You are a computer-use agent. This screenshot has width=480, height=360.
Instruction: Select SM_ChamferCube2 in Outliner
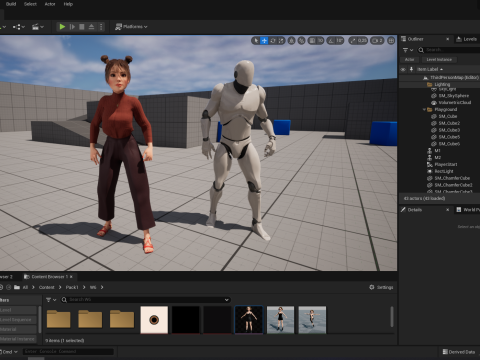(x=453, y=185)
